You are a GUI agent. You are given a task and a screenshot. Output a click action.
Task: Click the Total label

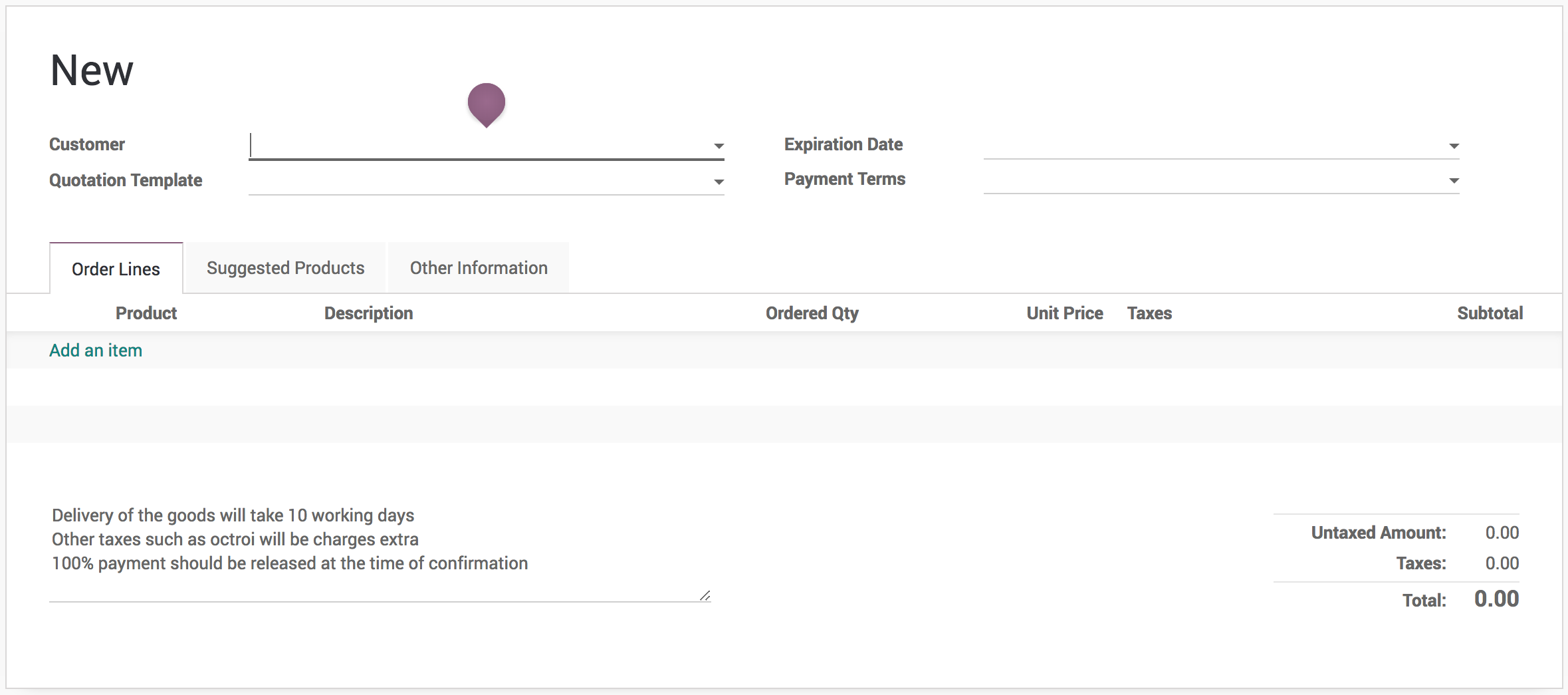(x=1424, y=601)
